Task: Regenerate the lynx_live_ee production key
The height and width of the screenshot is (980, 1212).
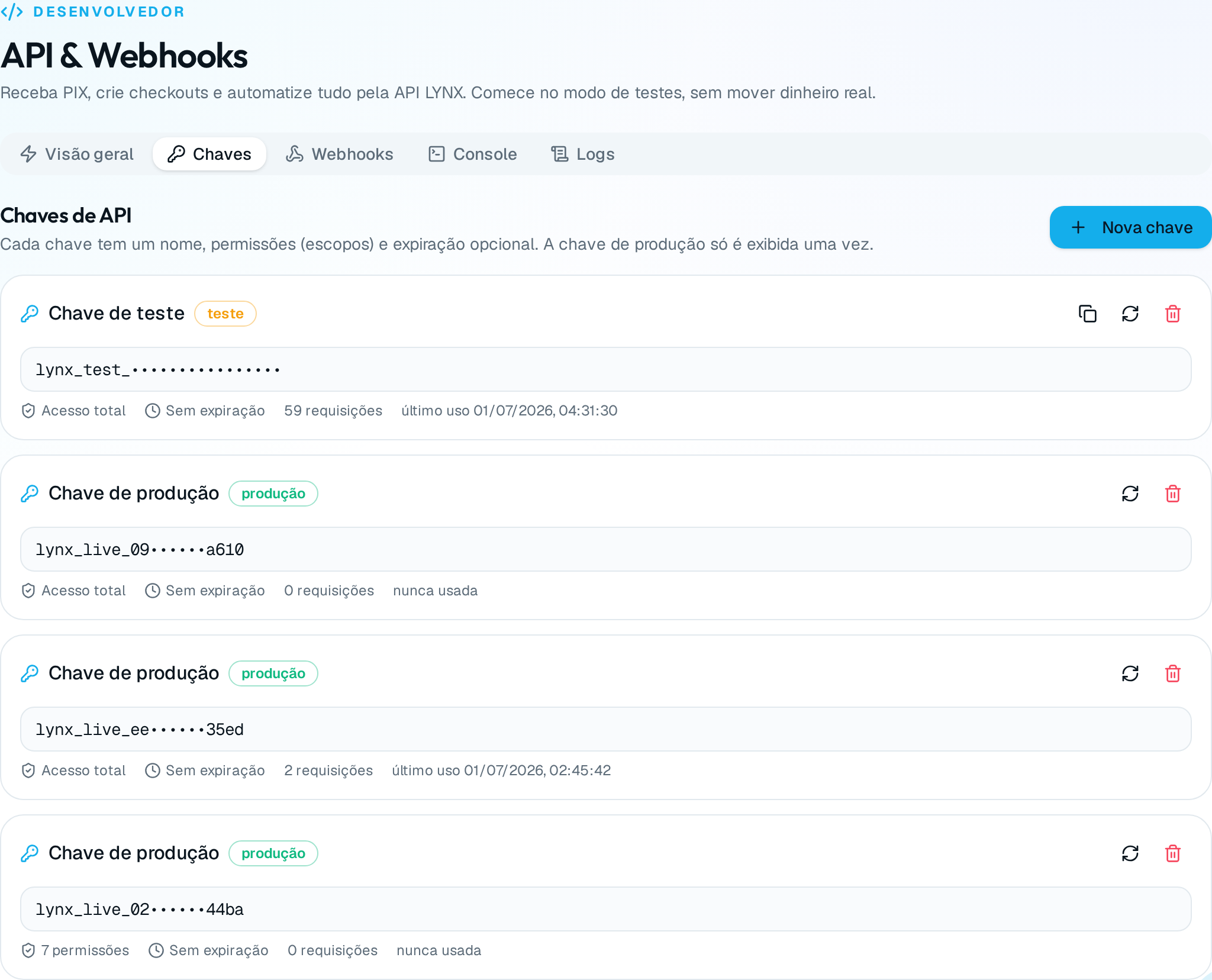Action: point(1130,673)
